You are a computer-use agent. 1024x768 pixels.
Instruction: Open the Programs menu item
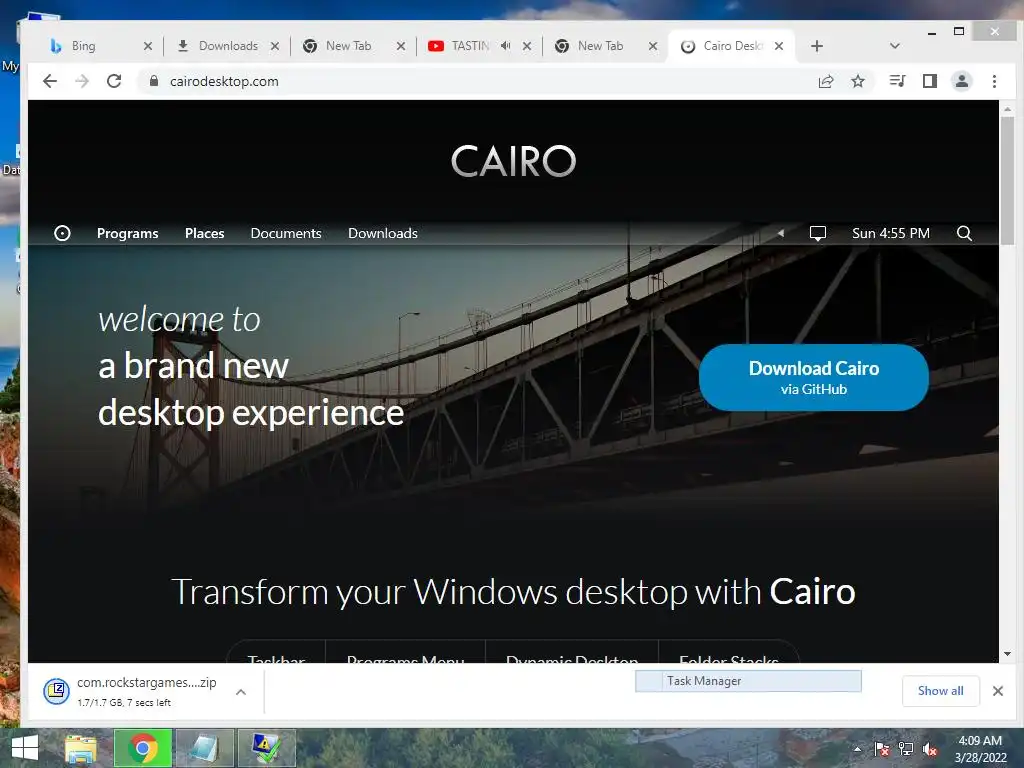click(x=127, y=233)
